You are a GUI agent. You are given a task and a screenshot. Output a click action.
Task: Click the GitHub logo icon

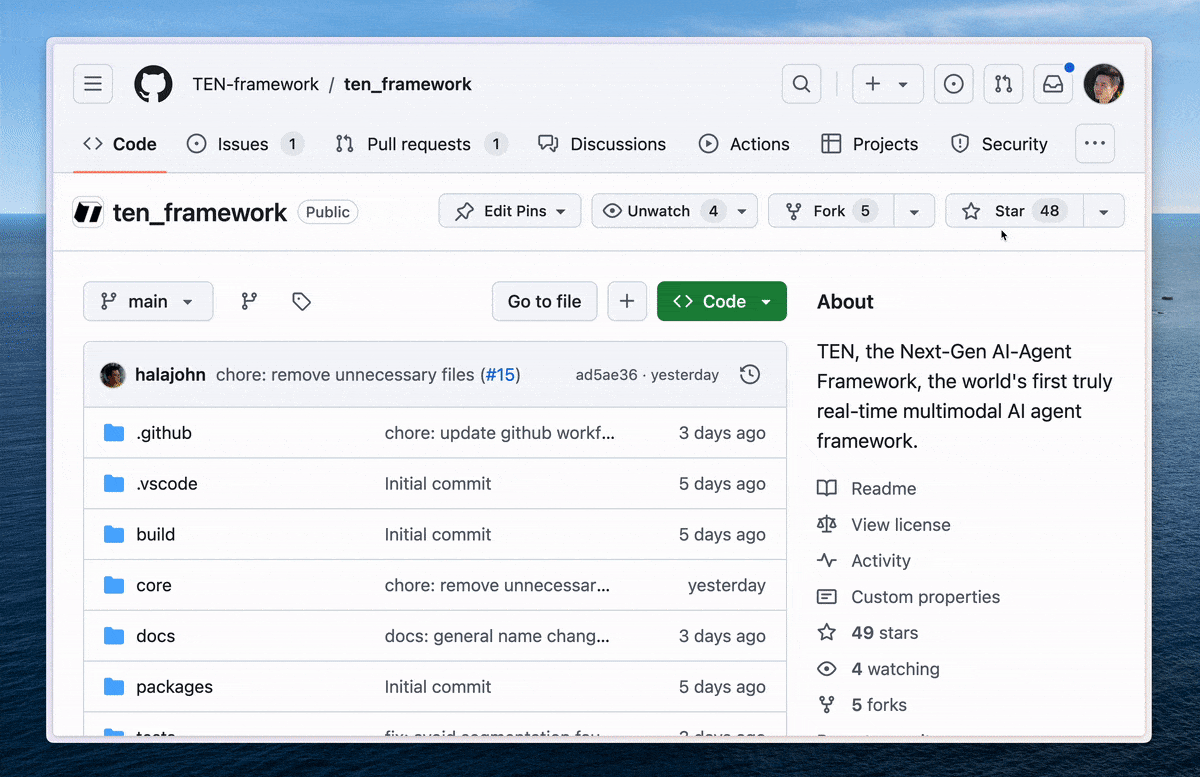(153, 84)
